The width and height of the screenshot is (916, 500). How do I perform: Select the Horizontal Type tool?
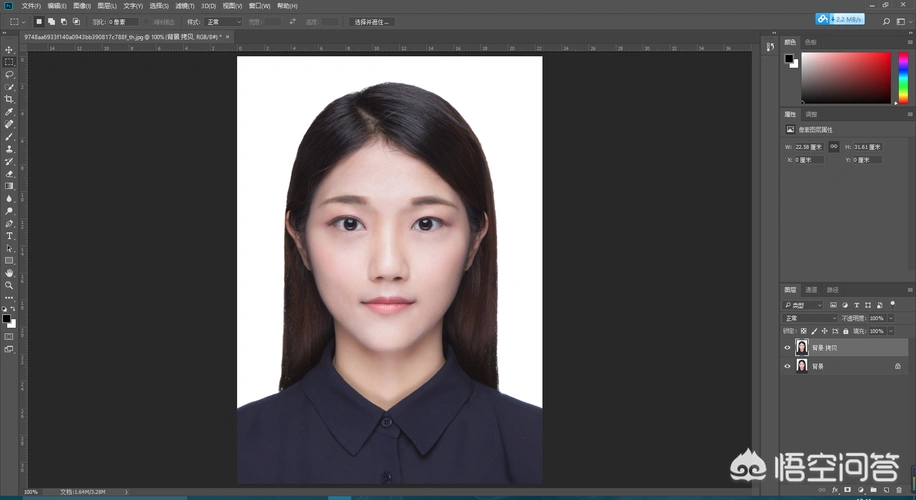[x=9, y=236]
